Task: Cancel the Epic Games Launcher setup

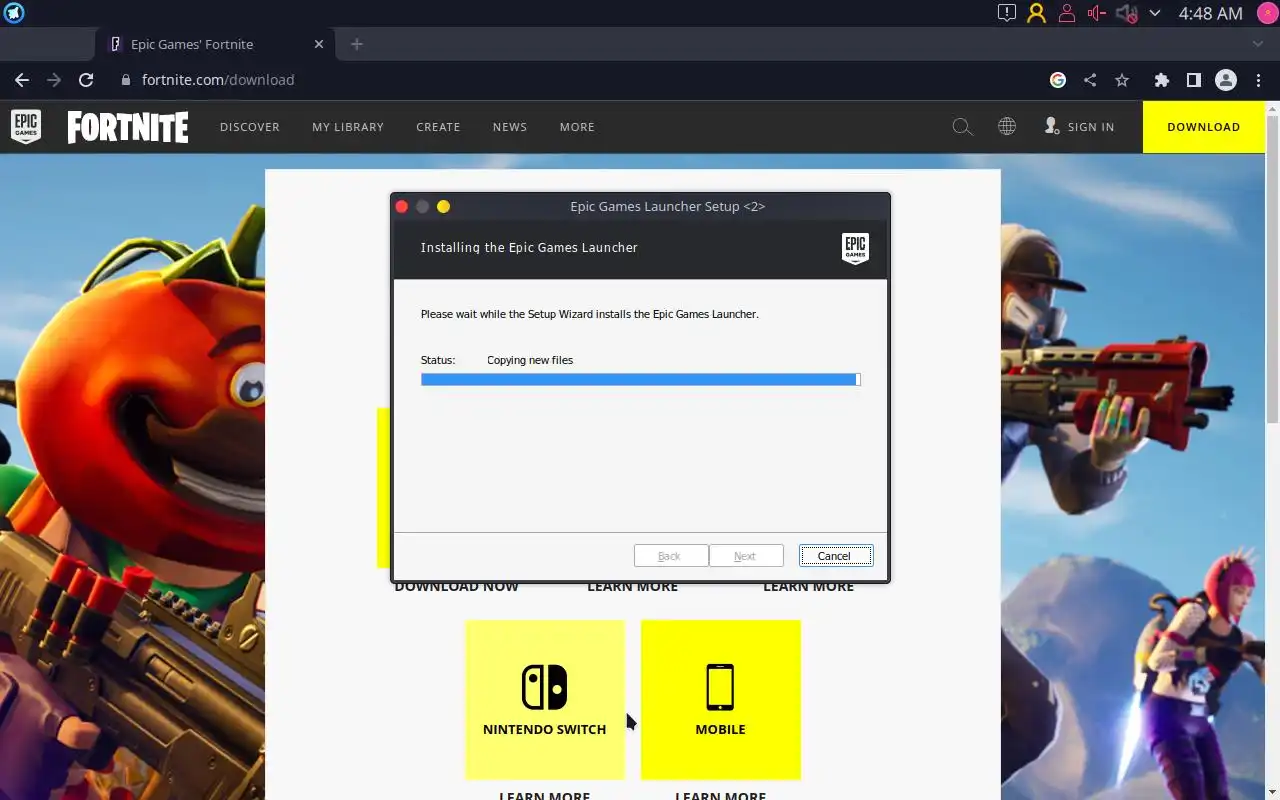Action: coord(835,556)
